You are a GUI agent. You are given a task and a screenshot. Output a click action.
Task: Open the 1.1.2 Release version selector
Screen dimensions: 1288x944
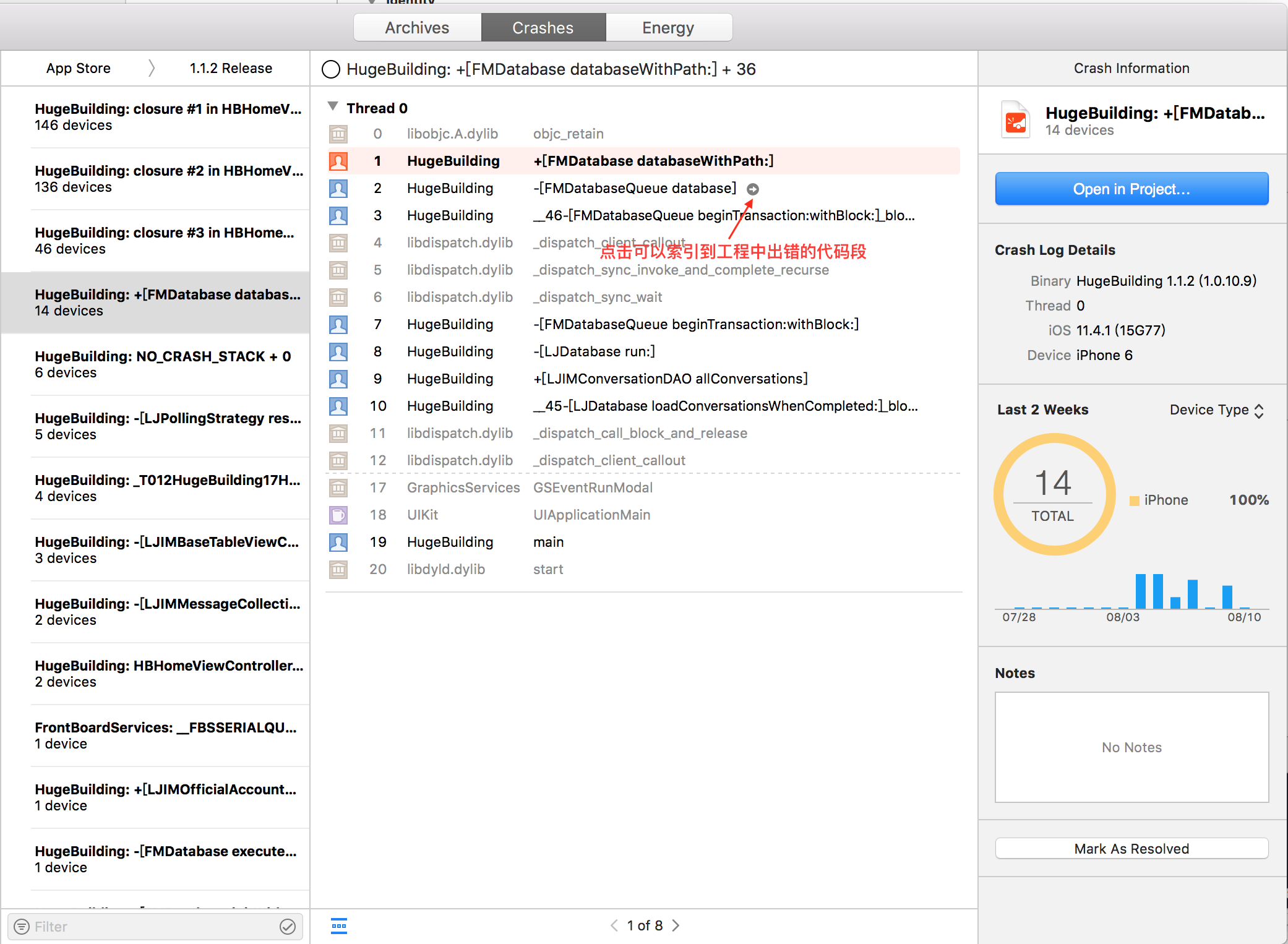click(x=231, y=68)
